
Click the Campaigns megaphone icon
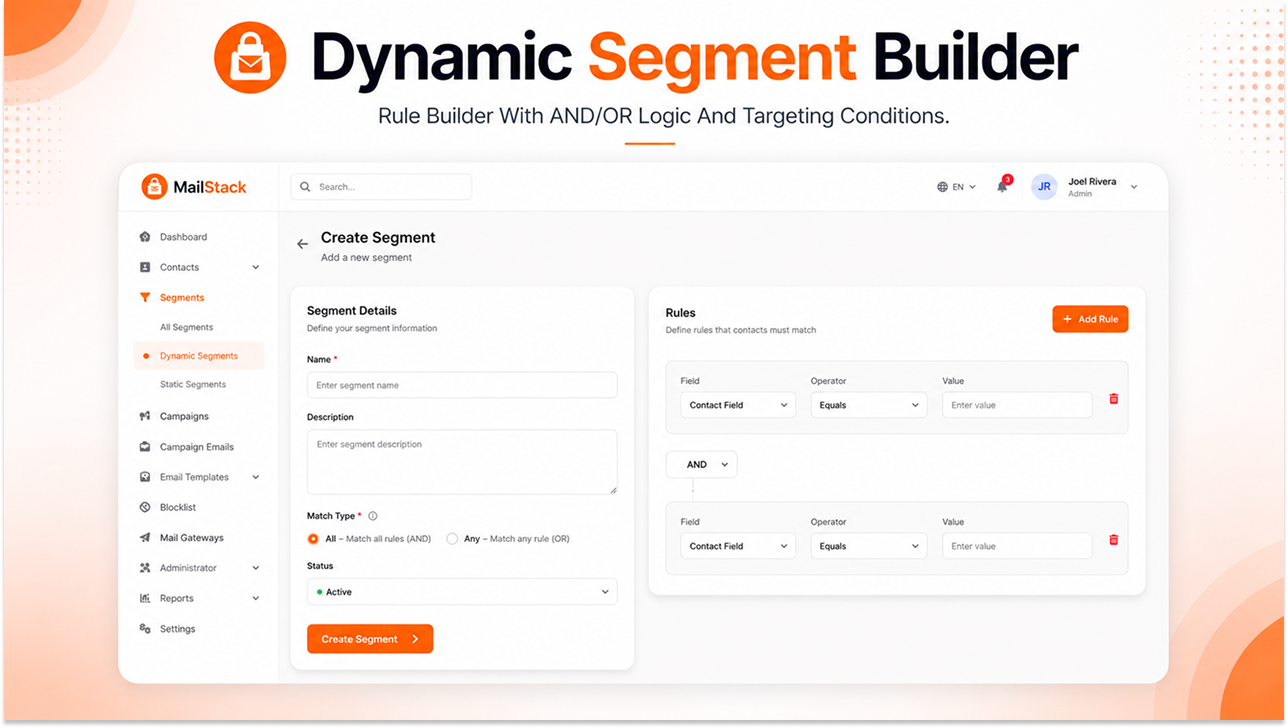click(x=145, y=416)
